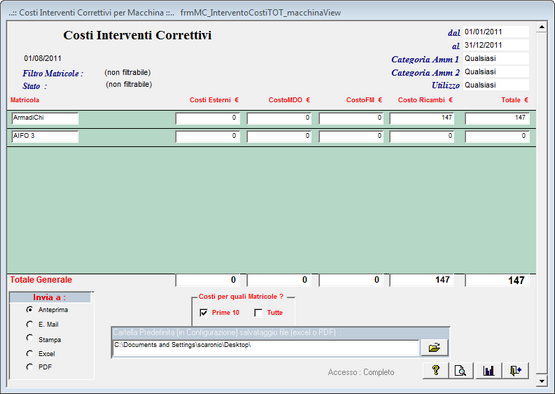The height and width of the screenshot is (394, 555).
Task: Click Totale Generale CostoFM field
Action: pos(351,280)
